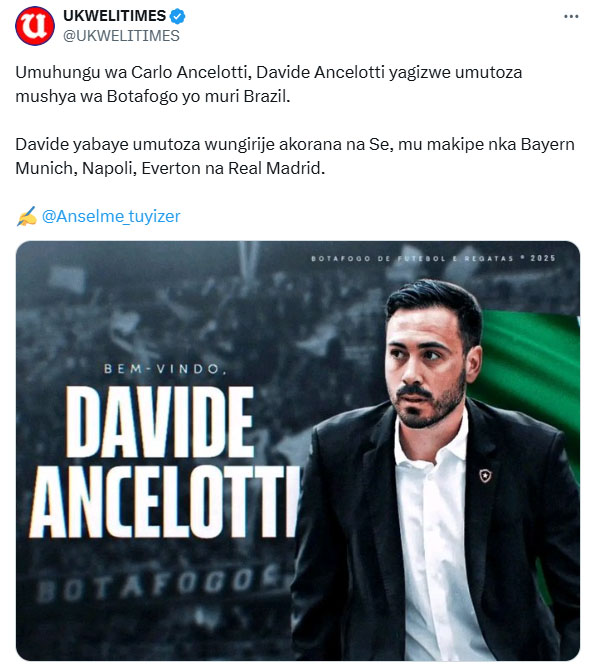Click the BEM-VINDO text in image
Viewport: 596px width, 670px height.
point(165,369)
